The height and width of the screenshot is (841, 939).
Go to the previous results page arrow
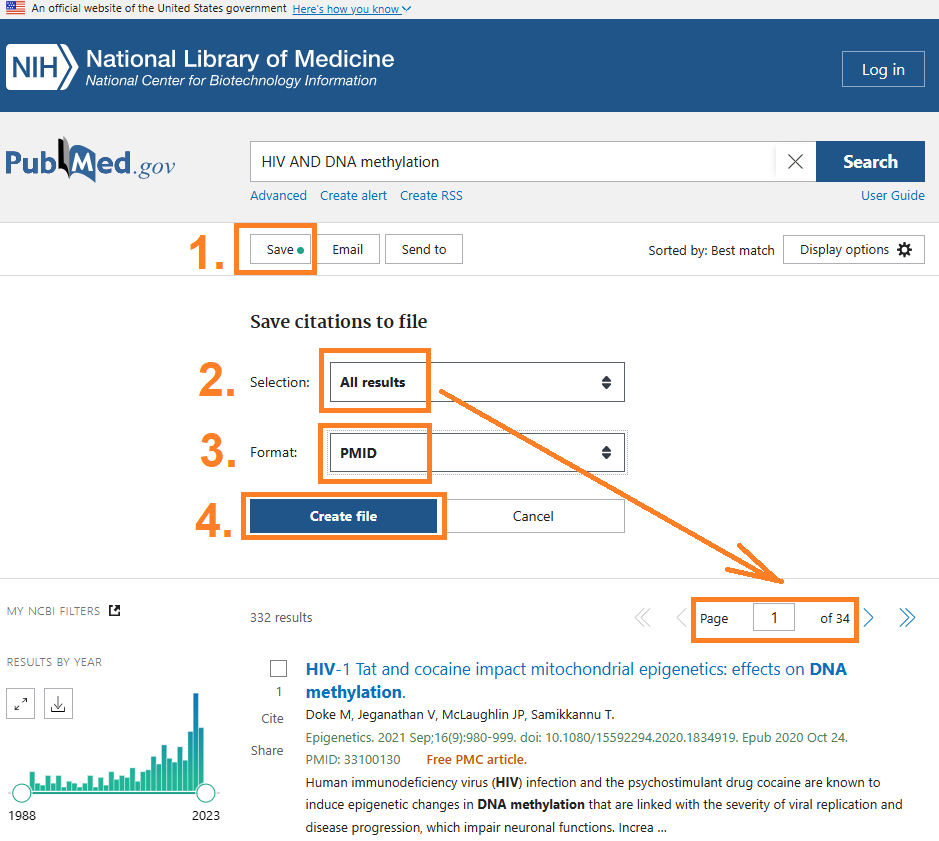[x=680, y=618]
